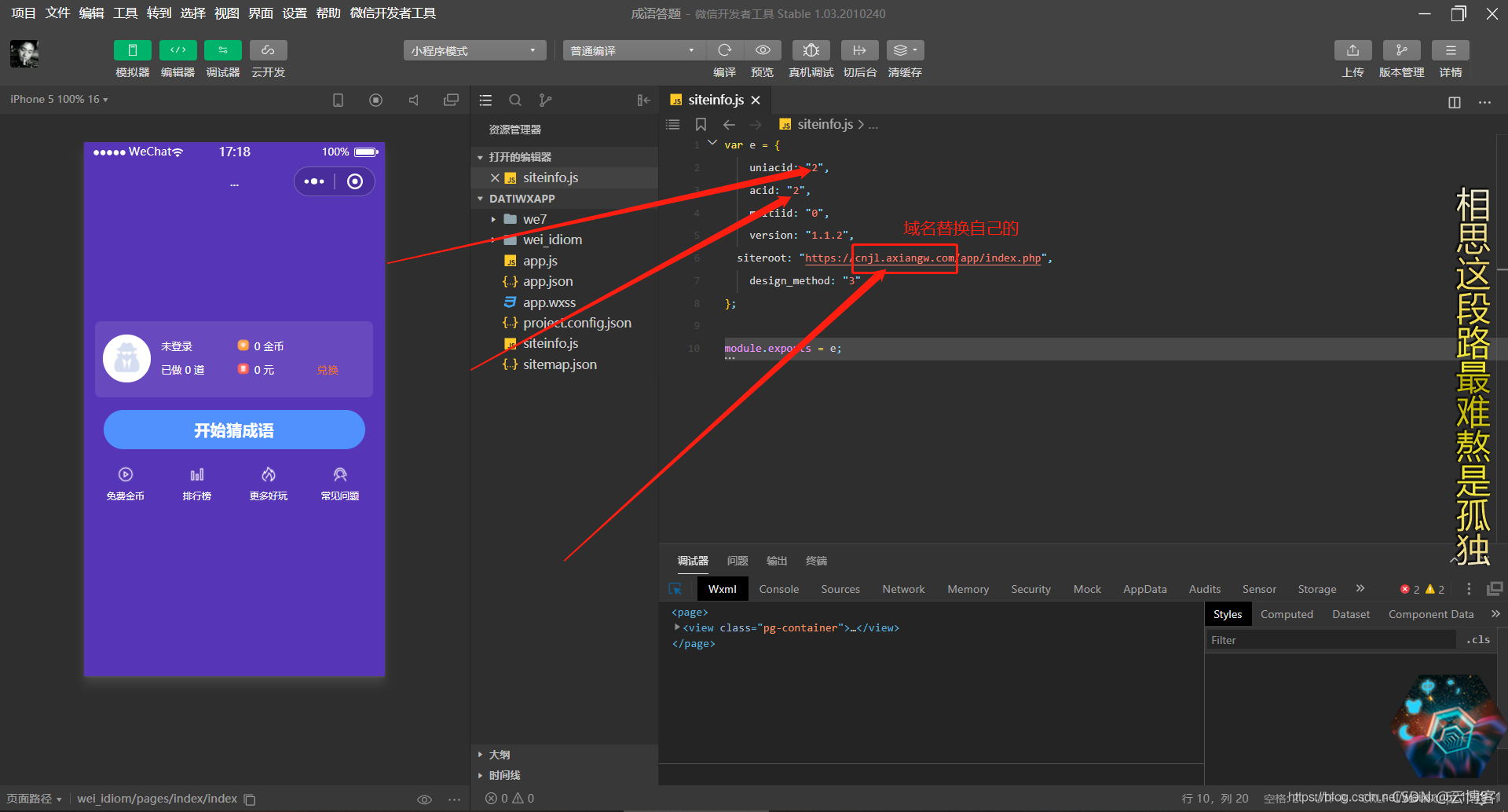Navigate back in the editor

tap(729, 124)
